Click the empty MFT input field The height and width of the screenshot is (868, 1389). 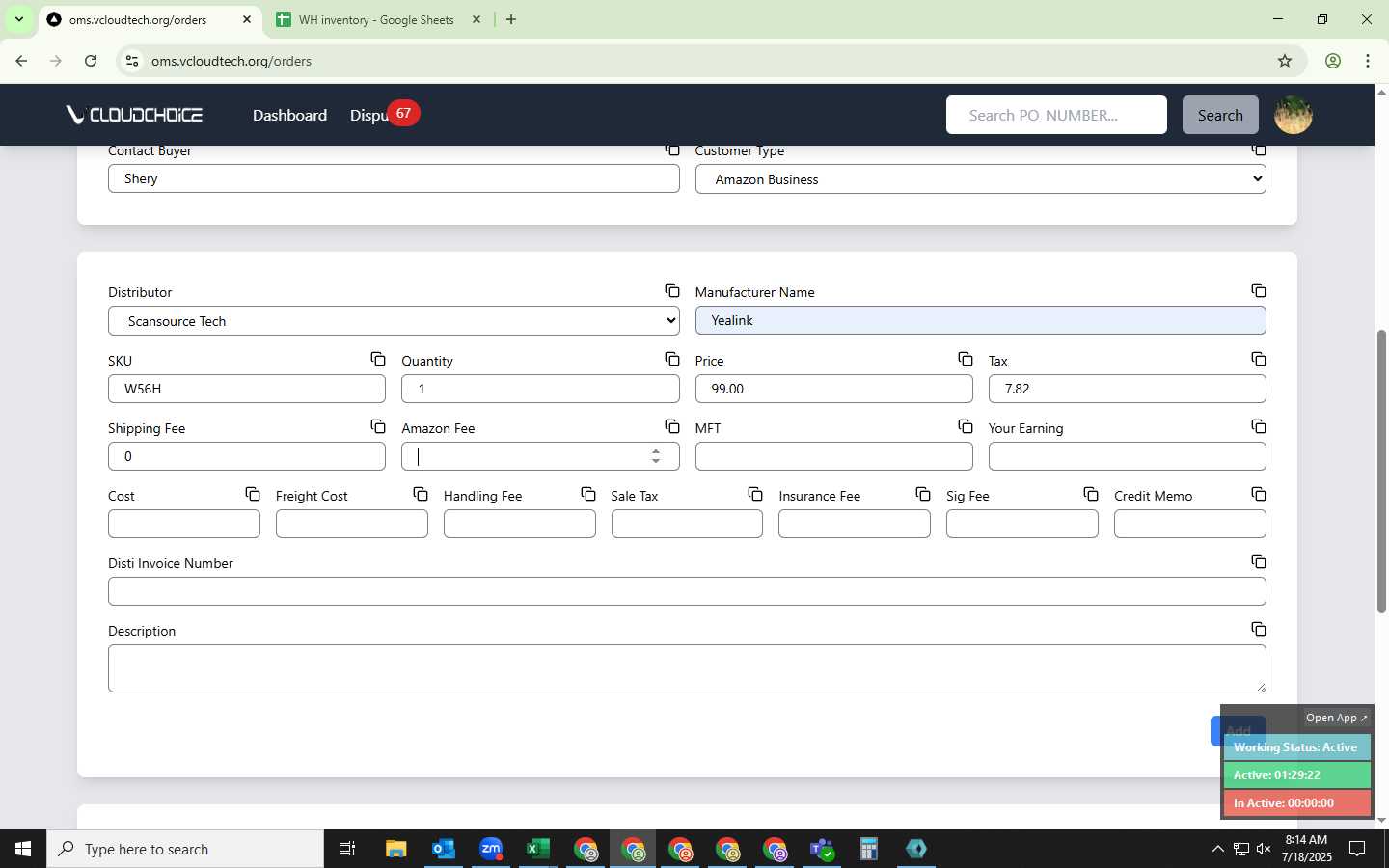(x=833, y=456)
